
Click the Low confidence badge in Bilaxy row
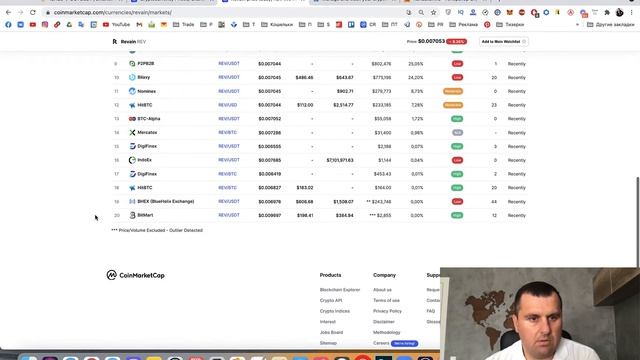point(457,77)
